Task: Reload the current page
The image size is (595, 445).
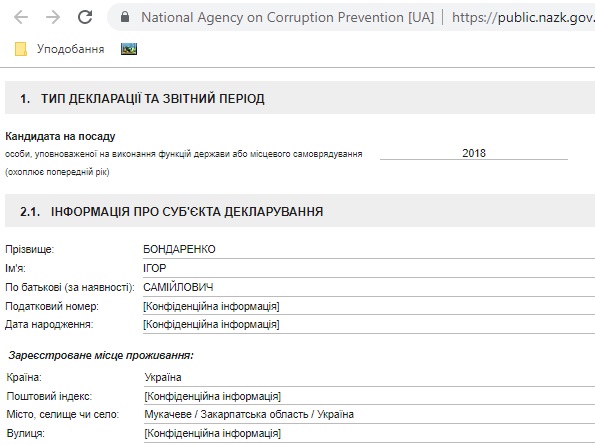Action: click(x=85, y=17)
